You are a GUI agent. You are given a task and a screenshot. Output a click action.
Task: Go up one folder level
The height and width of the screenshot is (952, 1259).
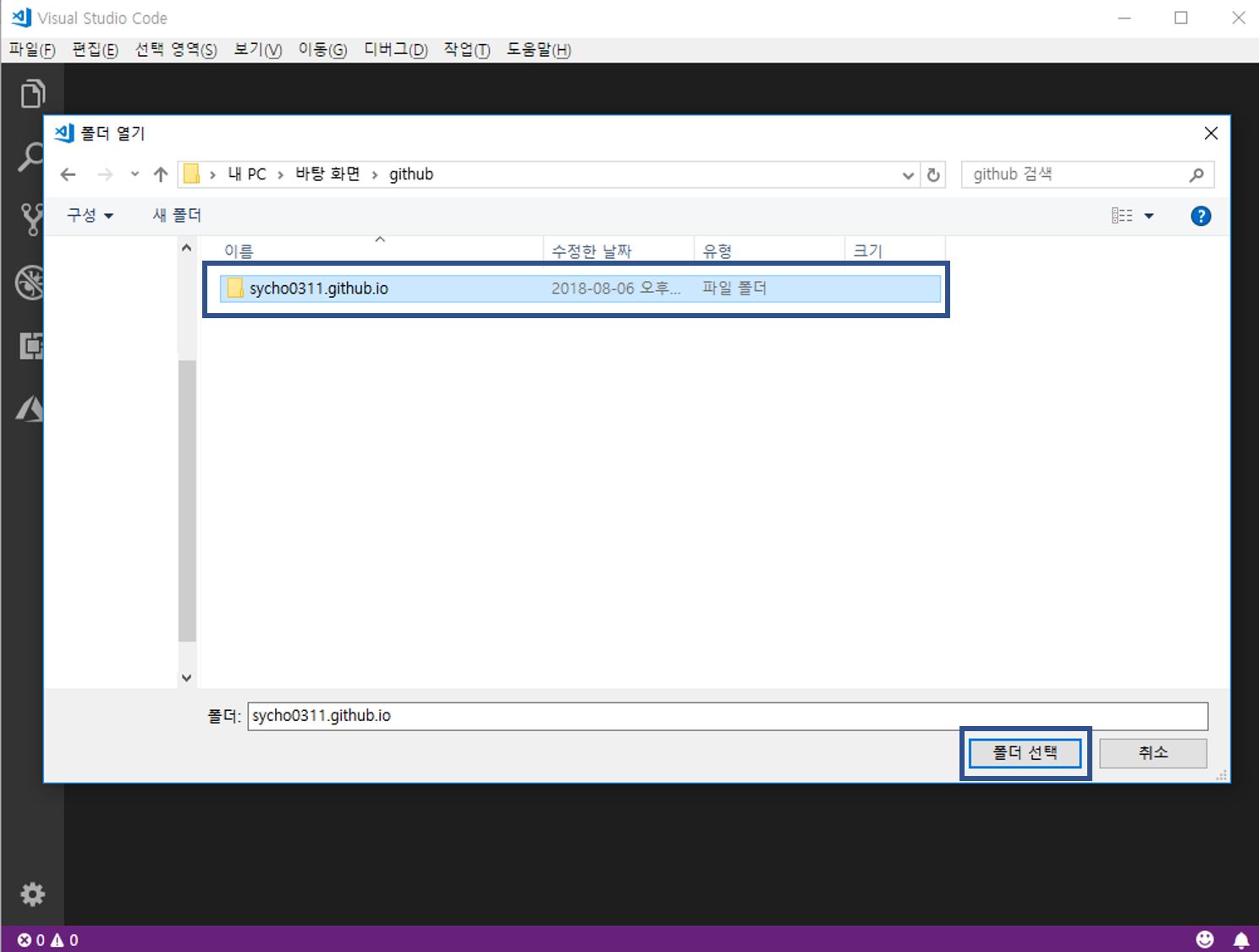coord(161,174)
